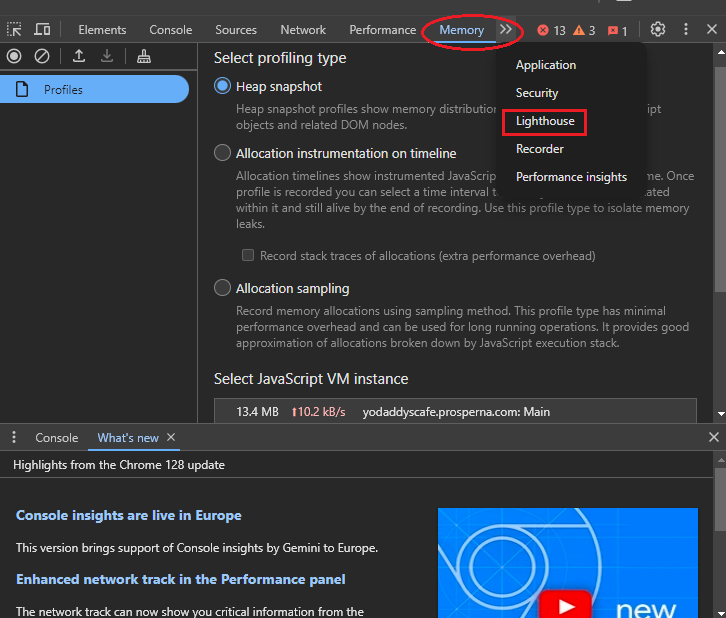The width and height of the screenshot is (726, 618).
Task: Choose Security from overflow menu
Action: (537, 93)
